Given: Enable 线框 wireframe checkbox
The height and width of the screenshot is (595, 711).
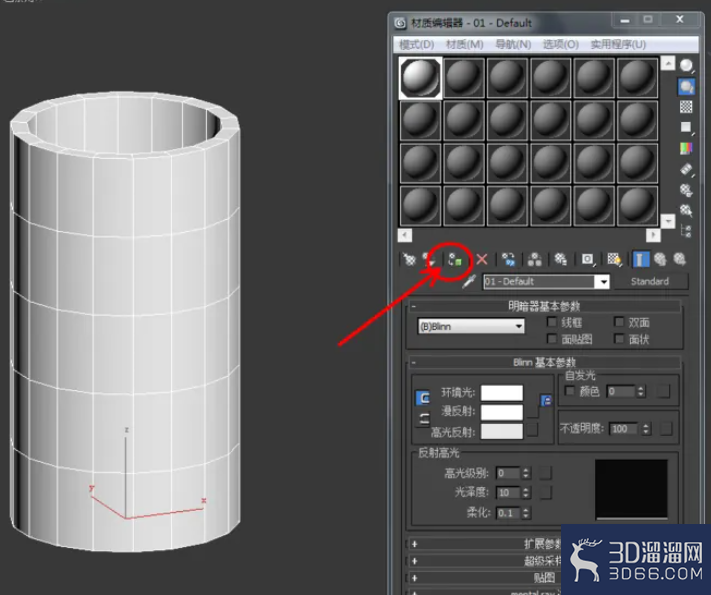Looking at the screenshot, I should tap(551, 322).
